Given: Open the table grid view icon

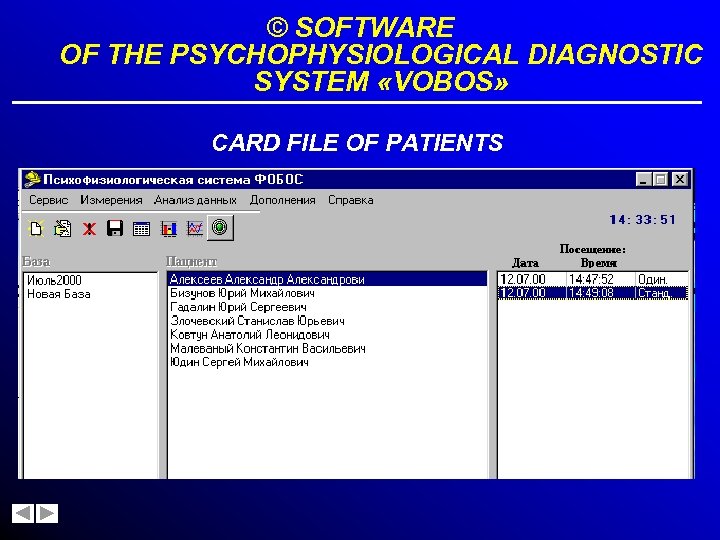Looking at the screenshot, I should (x=141, y=228).
